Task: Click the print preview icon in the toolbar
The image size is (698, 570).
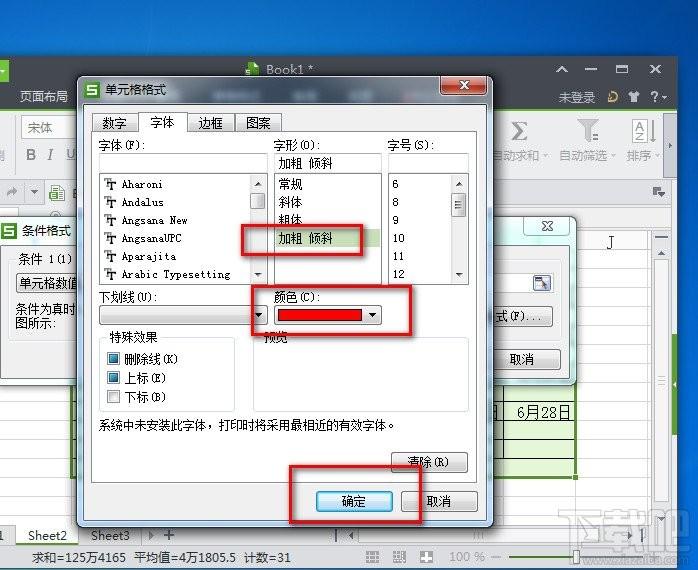Action: 57,193
